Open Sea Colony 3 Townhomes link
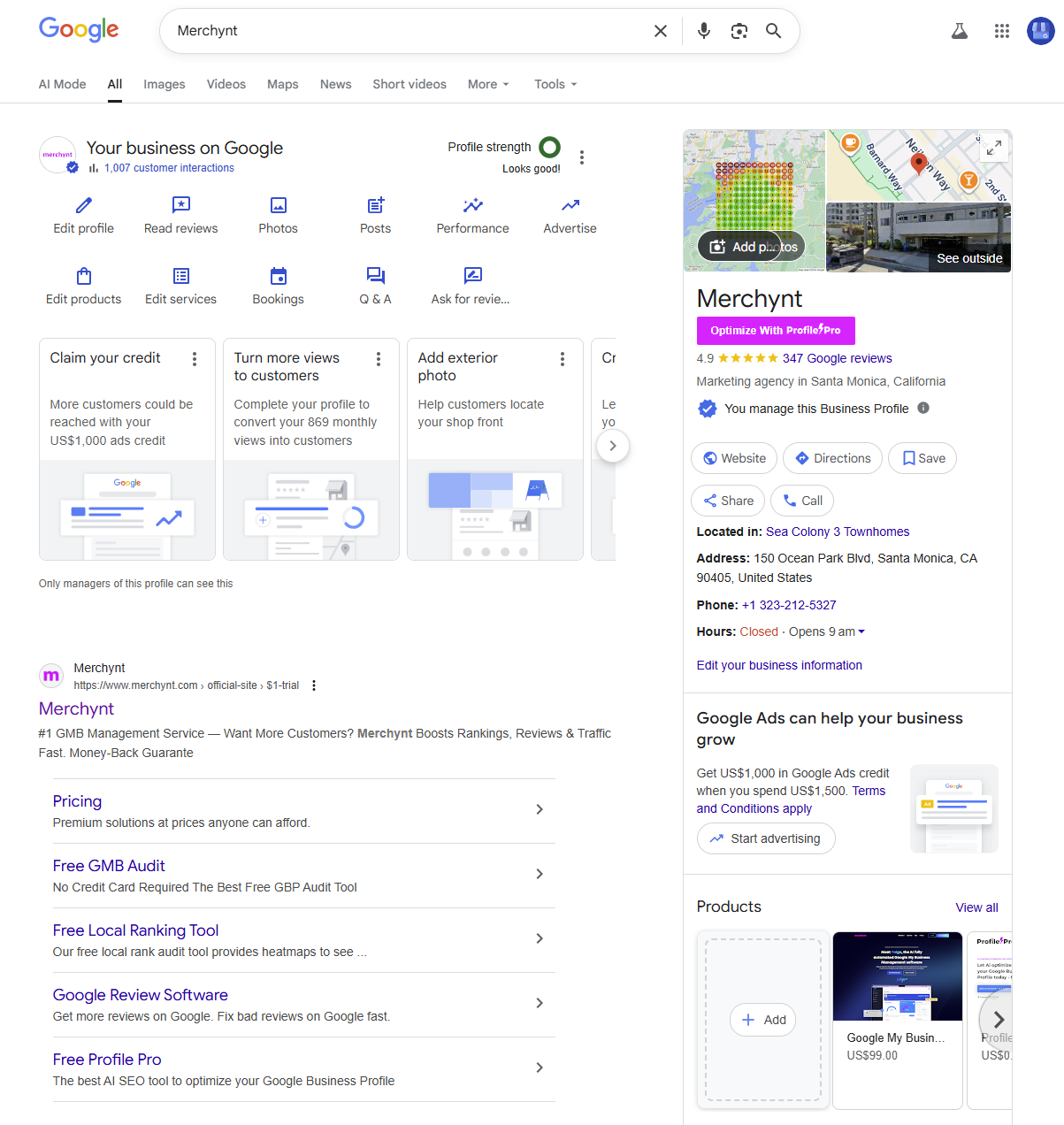1064x1125 pixels. [838, 532]
